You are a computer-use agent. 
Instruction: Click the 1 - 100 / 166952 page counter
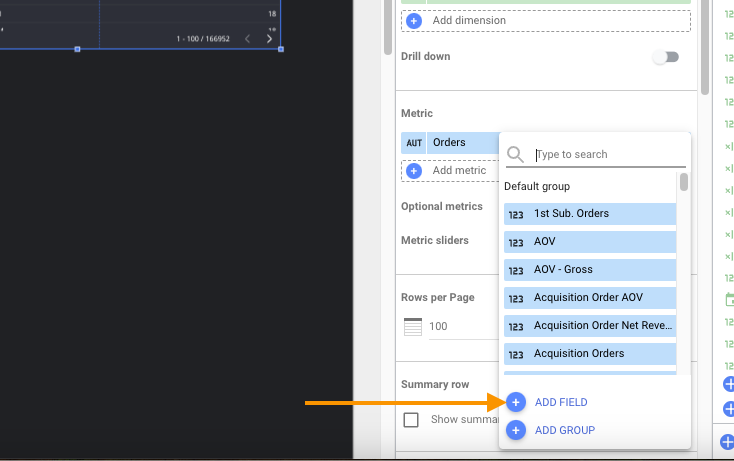coord(203,39)
